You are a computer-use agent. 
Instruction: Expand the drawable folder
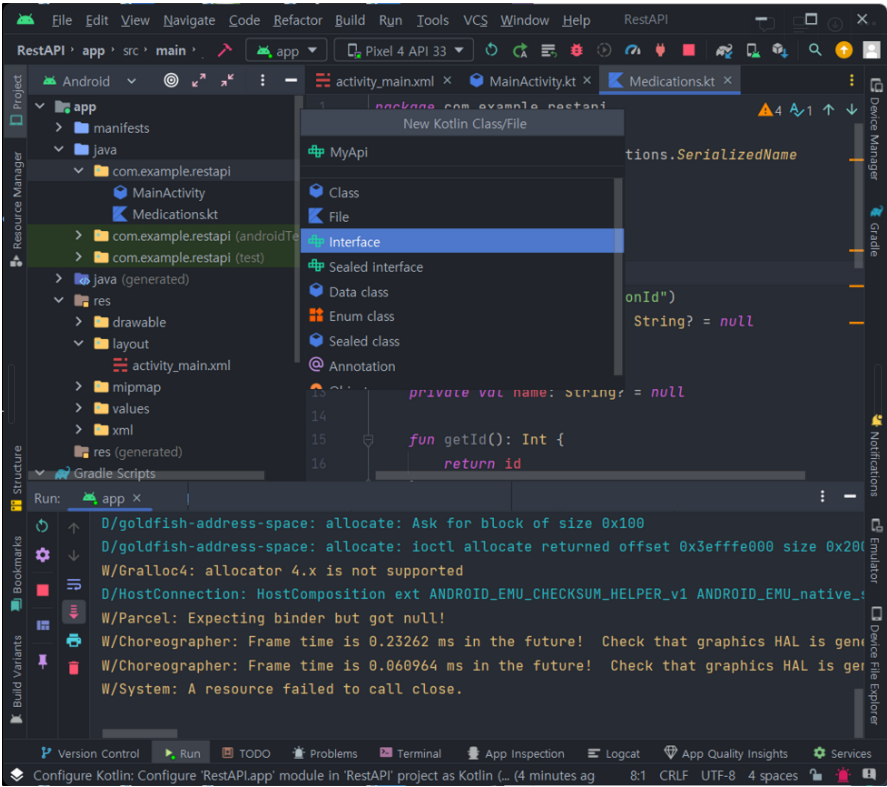point(78,322)
